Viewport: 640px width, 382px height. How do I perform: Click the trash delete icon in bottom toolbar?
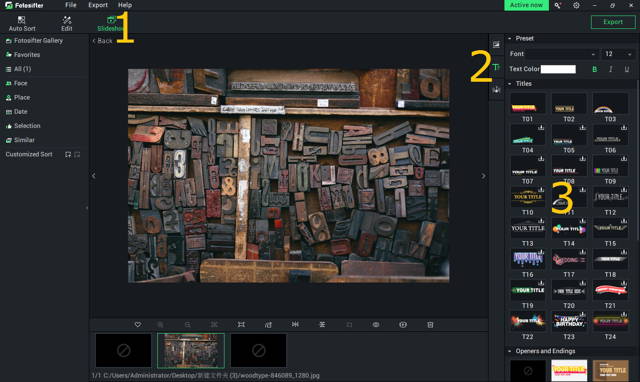click(430, 324)
